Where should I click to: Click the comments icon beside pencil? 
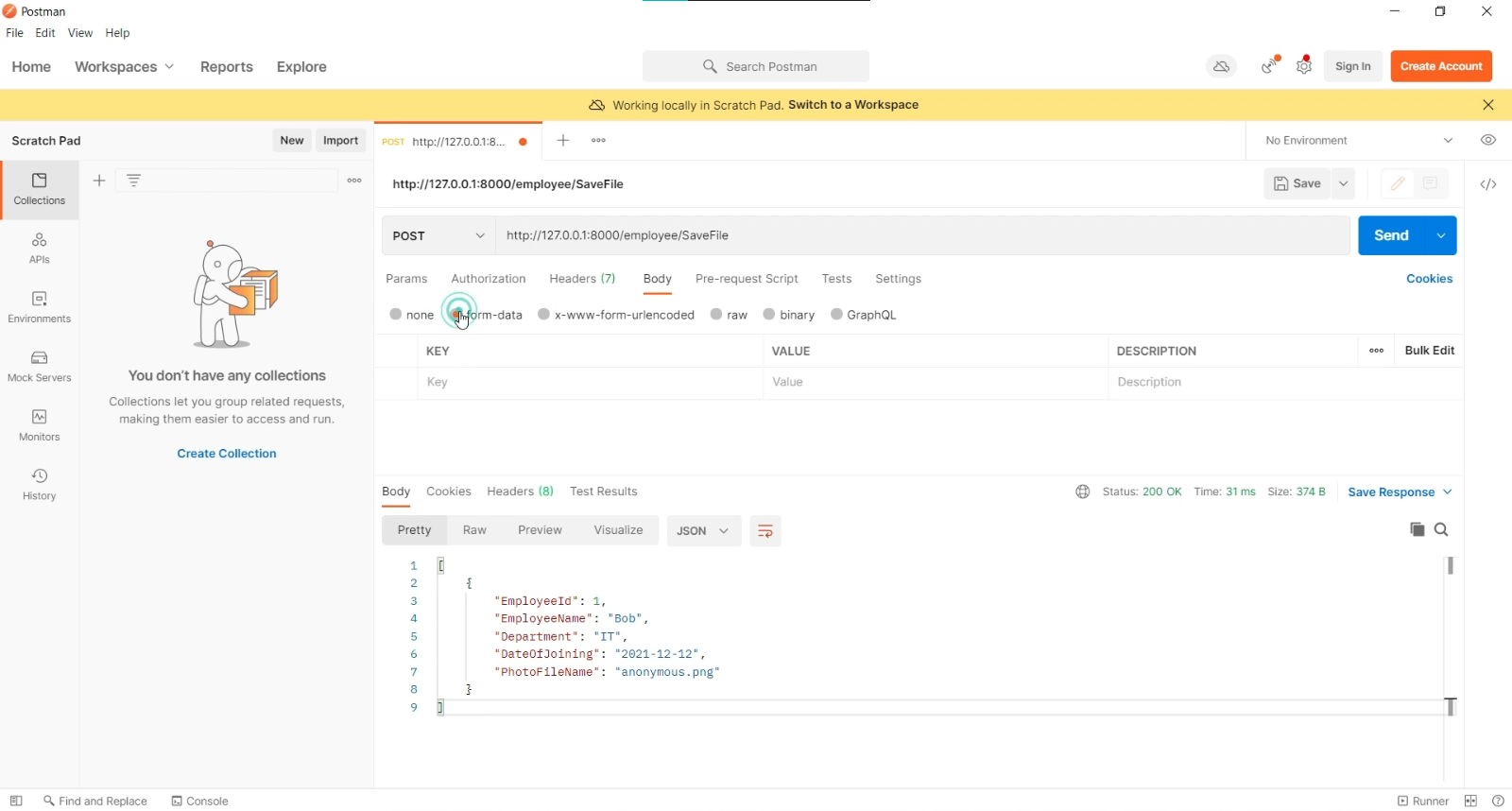tap(1431, 184)
